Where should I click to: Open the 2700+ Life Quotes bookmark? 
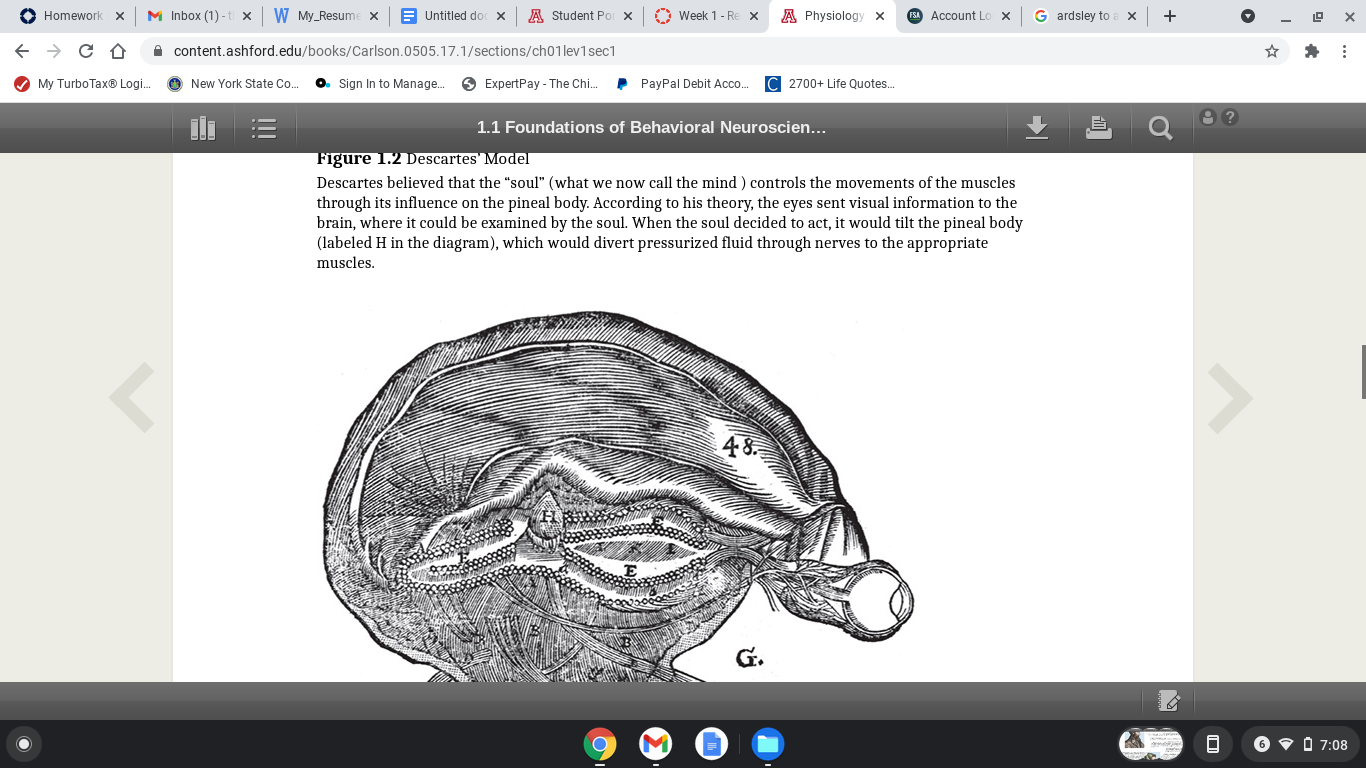pyautogui.click(x=830, y=84)
